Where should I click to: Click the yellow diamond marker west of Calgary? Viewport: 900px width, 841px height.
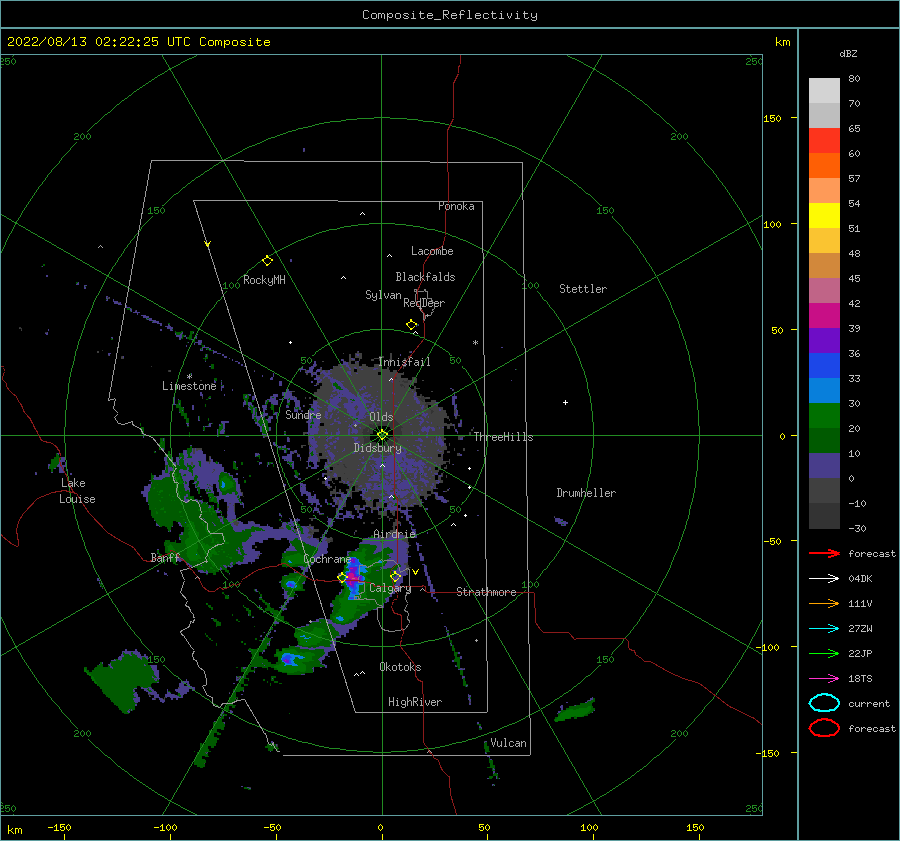point(343,577)
